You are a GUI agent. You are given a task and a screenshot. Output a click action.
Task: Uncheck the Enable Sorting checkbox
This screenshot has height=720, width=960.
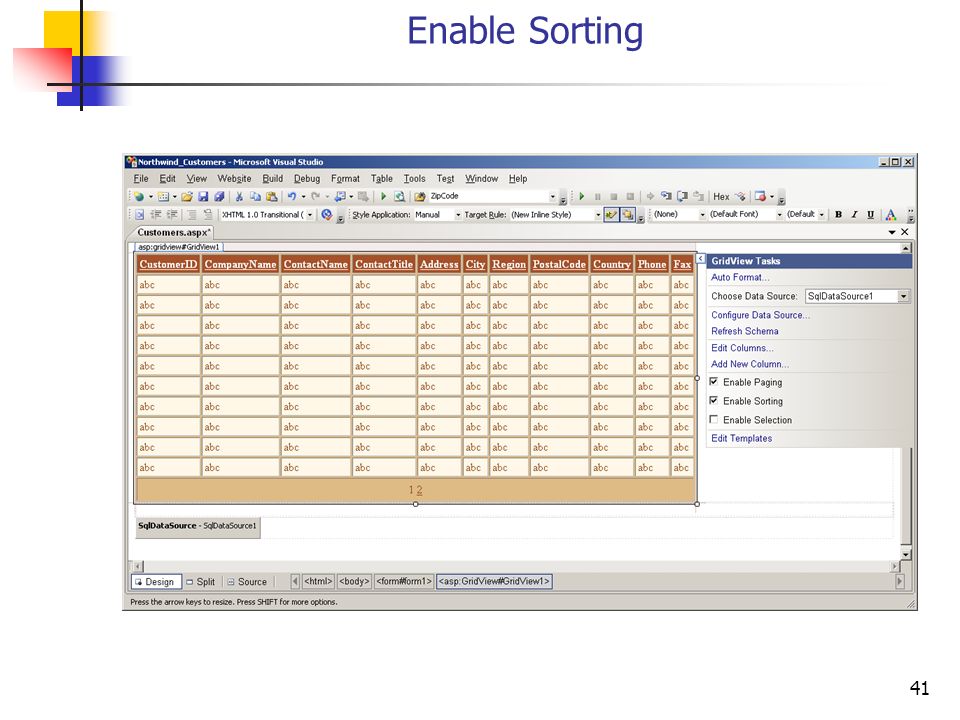tap(714, 400)
